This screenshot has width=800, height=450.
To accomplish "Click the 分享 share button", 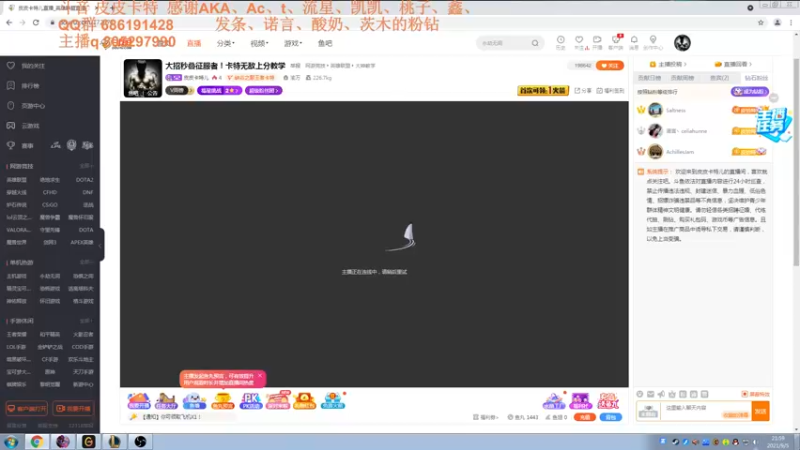I will [x=583, y=91].
